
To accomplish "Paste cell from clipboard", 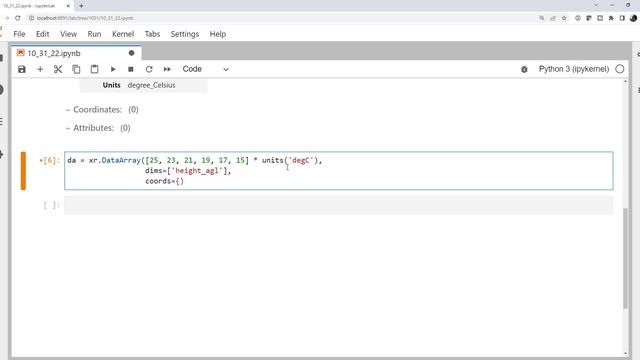I will 94,69.
